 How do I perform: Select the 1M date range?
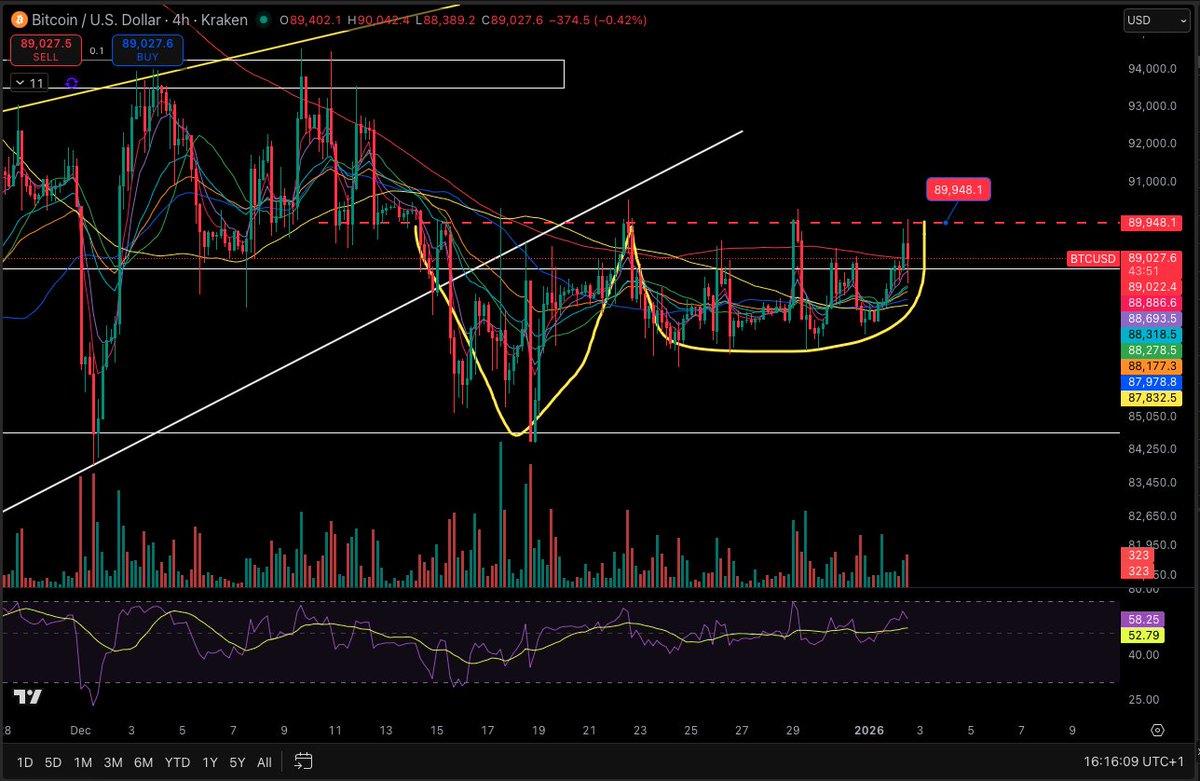click(83, 762)
